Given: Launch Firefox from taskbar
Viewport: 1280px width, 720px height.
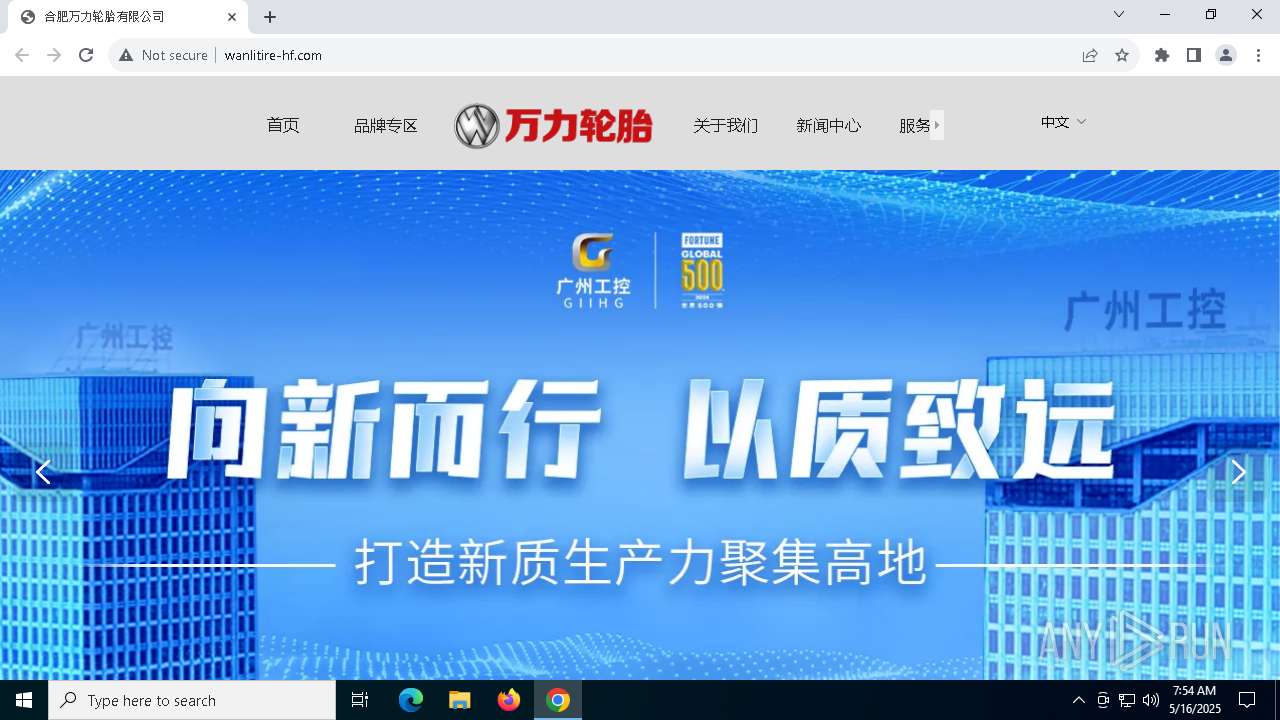Looking at the screenshot, I should pyautogui.click(x=509, y=700).
